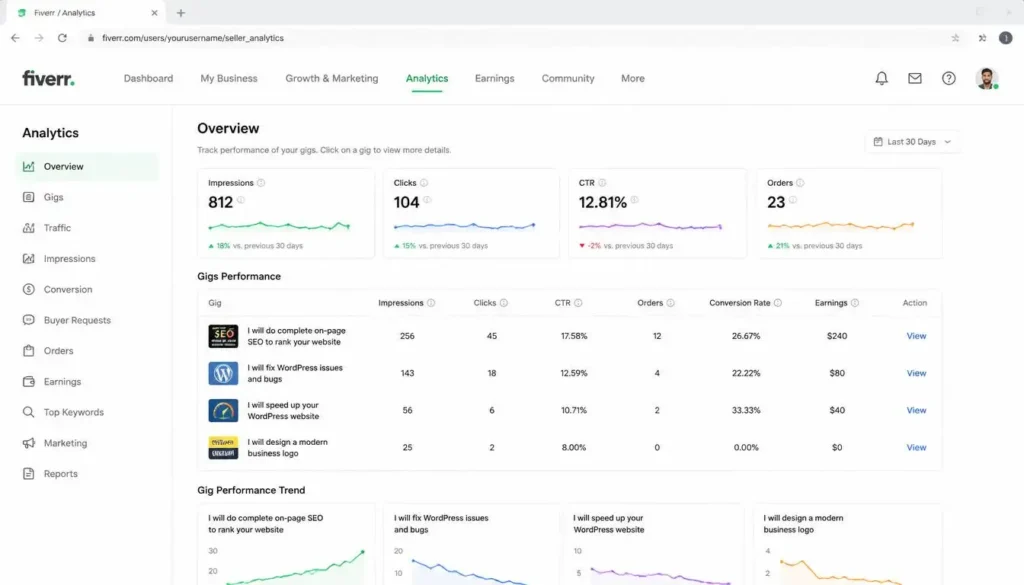Click View for the business logo gig
Screen dimensions: 1024x585
(x=916, y=447)
